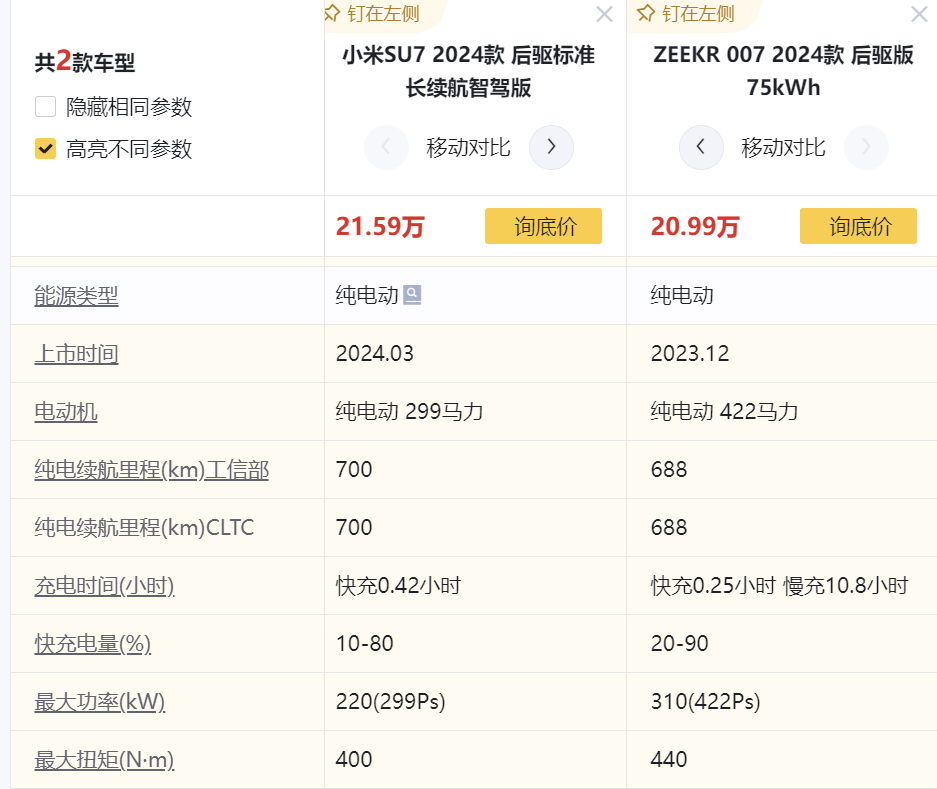This screenshot has width=937, height=789.
Task: Click the magnifier icon beside 纯电动
Action: (412, 295)
